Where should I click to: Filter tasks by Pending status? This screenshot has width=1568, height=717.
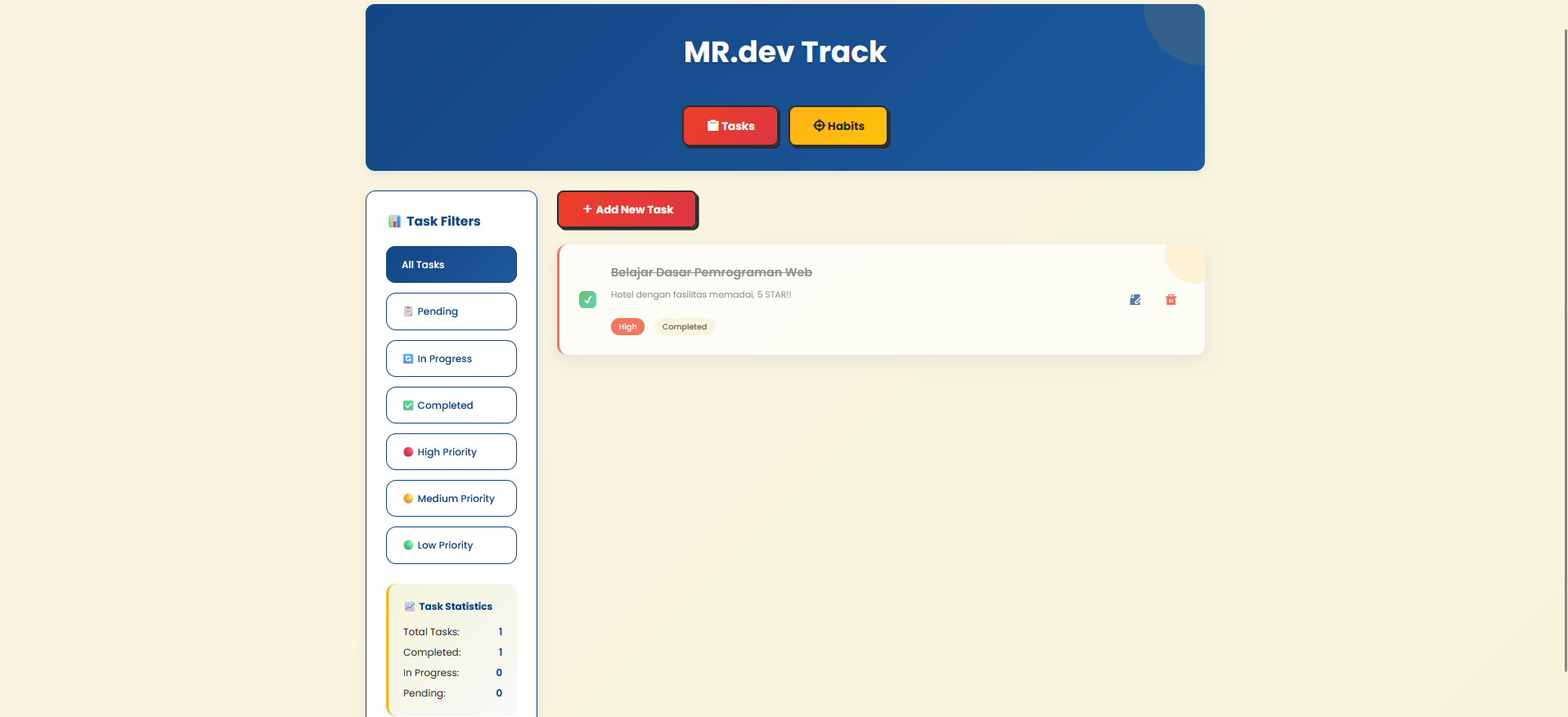[451, 311]
